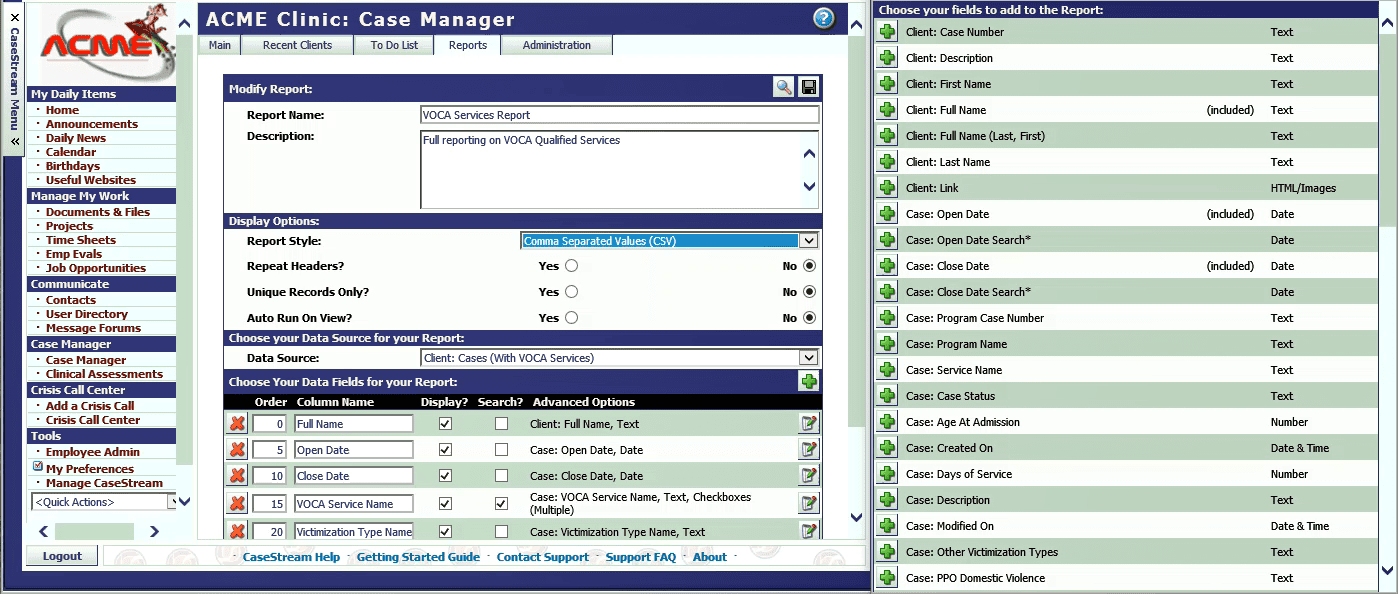Open the Report Style dropdown

tap(670, 241)
